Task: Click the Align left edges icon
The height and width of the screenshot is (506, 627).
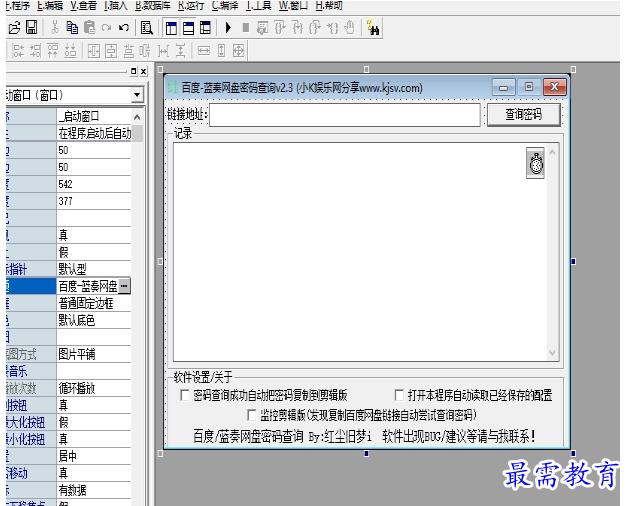Action: click(x=18, y=51)
